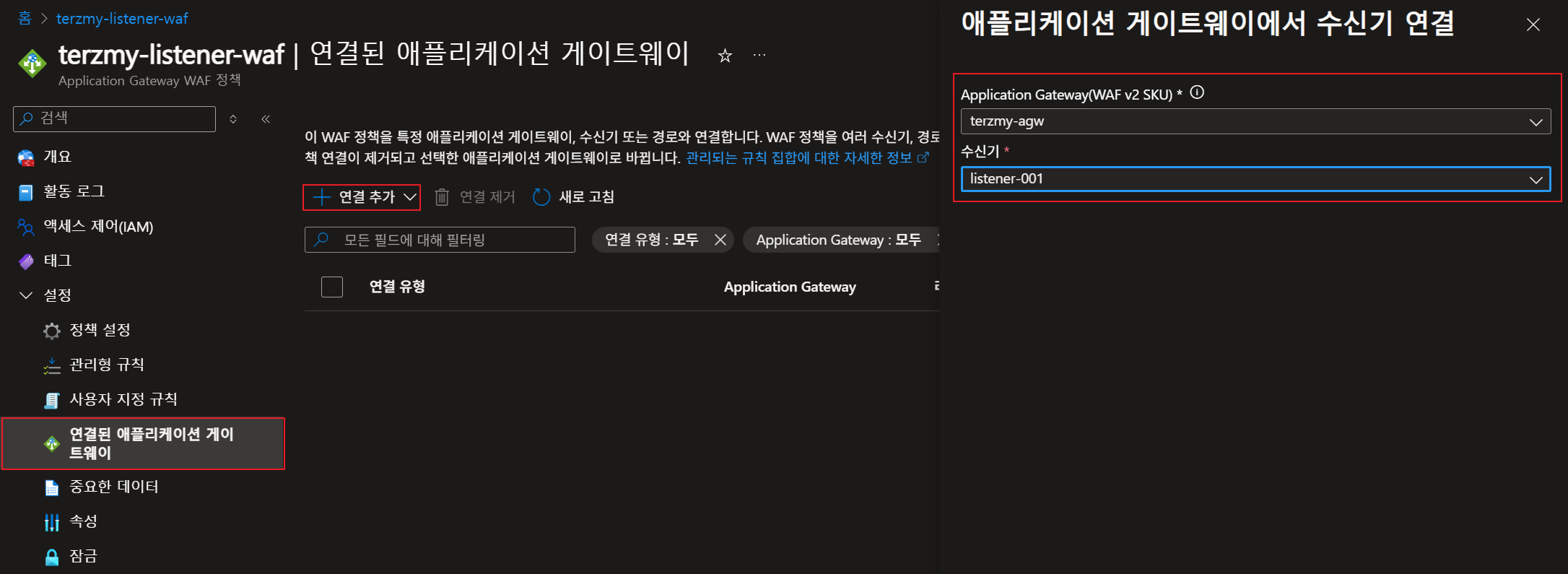Screen dimensions: 1568x574
Task: Sort by Application Gateway column header
Action: 790,287
